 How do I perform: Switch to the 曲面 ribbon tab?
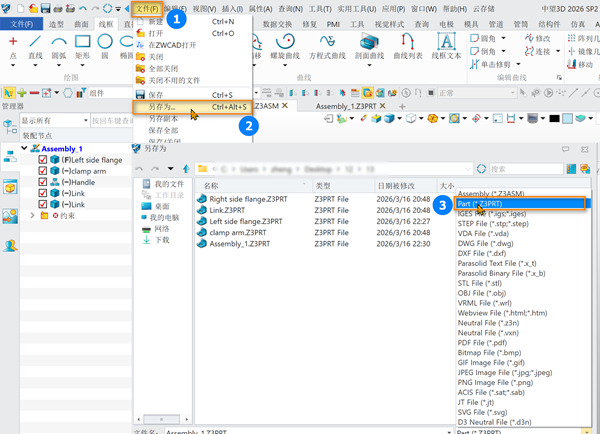[x=81, y=24]
